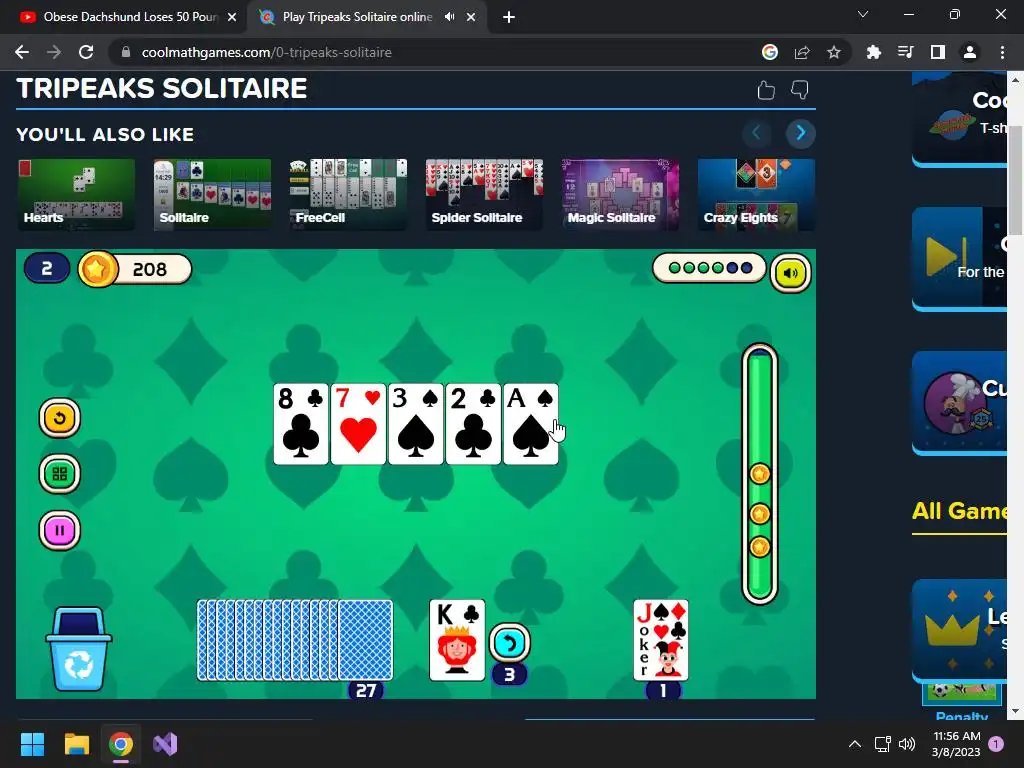Viewport: 1024px width, 768px height.
Task: Open the Hearts game thumbnail
Action: point(76,195)
